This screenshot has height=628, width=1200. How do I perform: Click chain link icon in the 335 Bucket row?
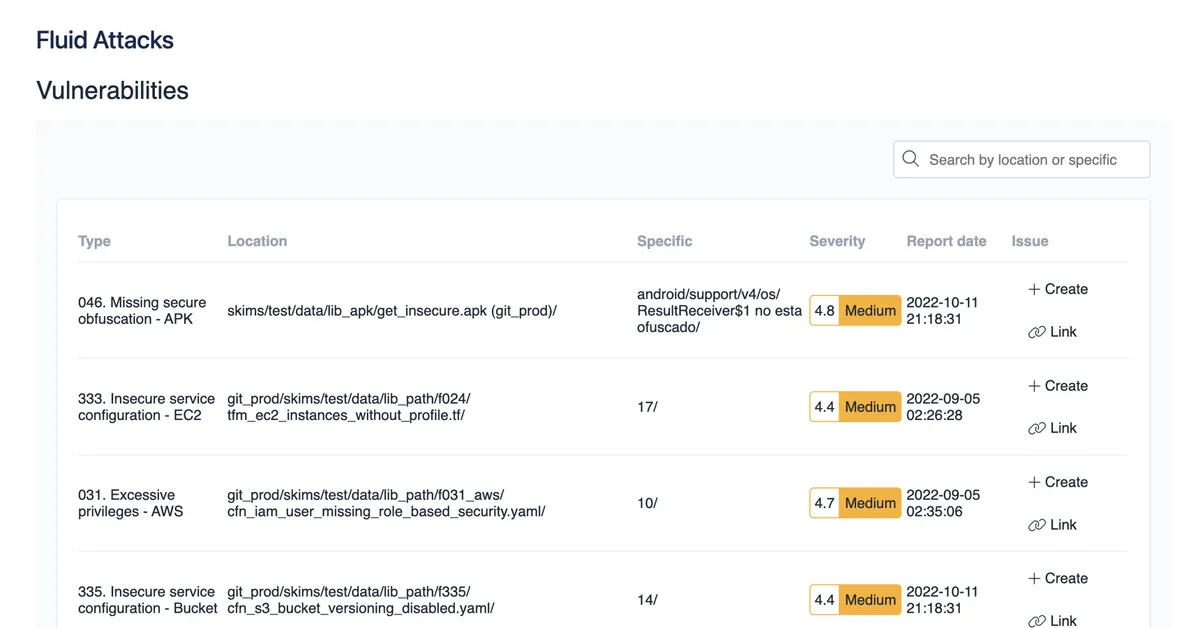coord(1037,621)
